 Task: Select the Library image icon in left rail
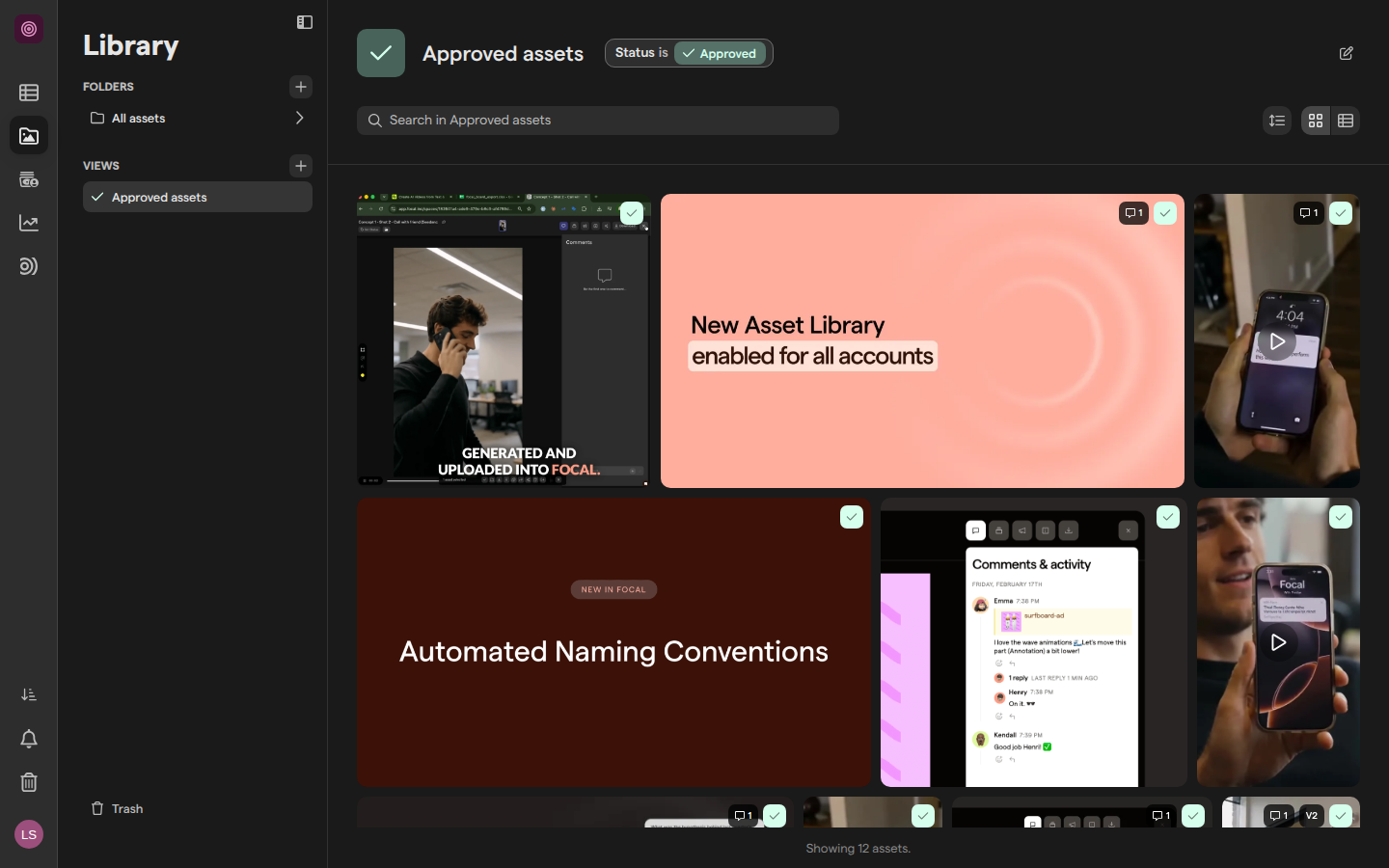pyautogui.click(x=29, y=136)
